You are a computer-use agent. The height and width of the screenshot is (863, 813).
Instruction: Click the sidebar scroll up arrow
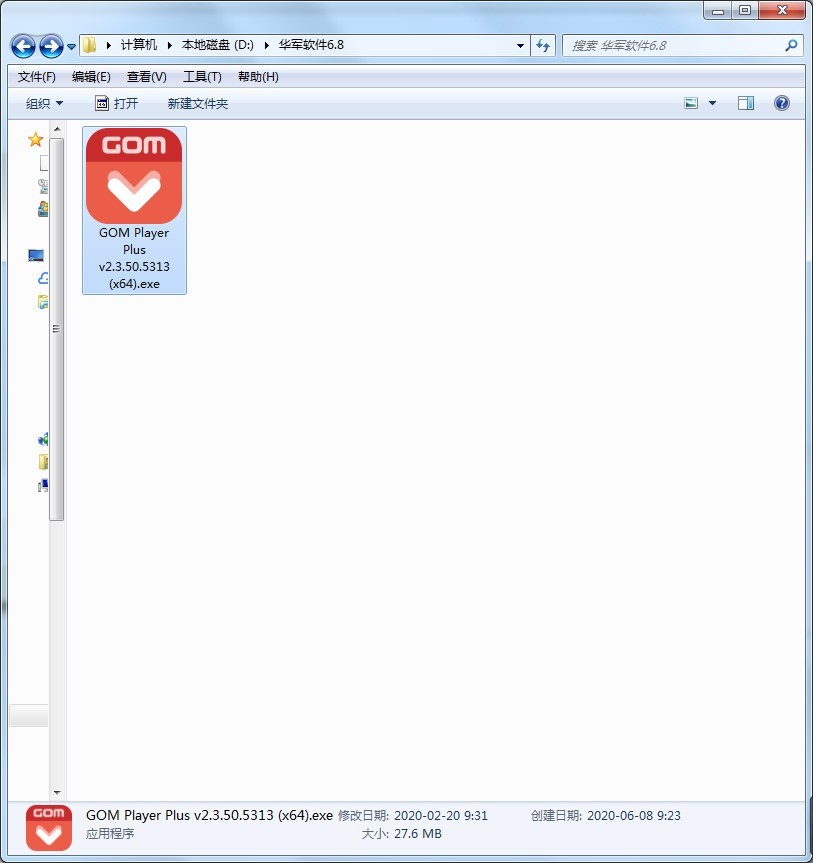57,129
